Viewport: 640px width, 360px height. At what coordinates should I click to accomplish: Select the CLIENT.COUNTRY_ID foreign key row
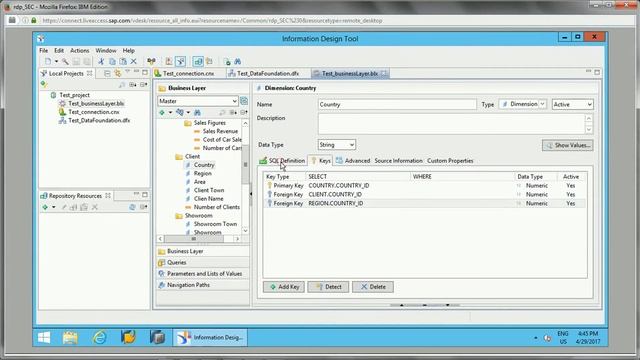click(x=424, y=194)
